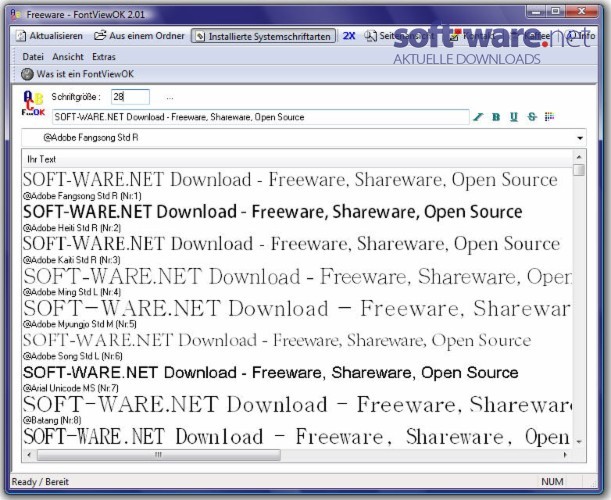The height and width of the screenshot is (500, 611).
Task: Click the 2X dual view button
Action: pos(349,36)
